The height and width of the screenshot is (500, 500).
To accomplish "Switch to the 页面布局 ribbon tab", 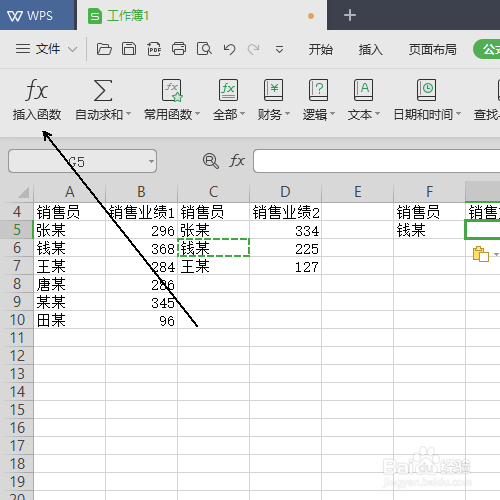I will (433, 49).
